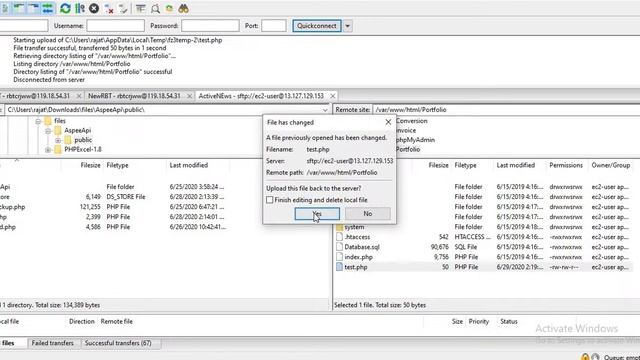Close the File has changed dialog
This screenshot has height=360, width=640.
pos(388,122)
